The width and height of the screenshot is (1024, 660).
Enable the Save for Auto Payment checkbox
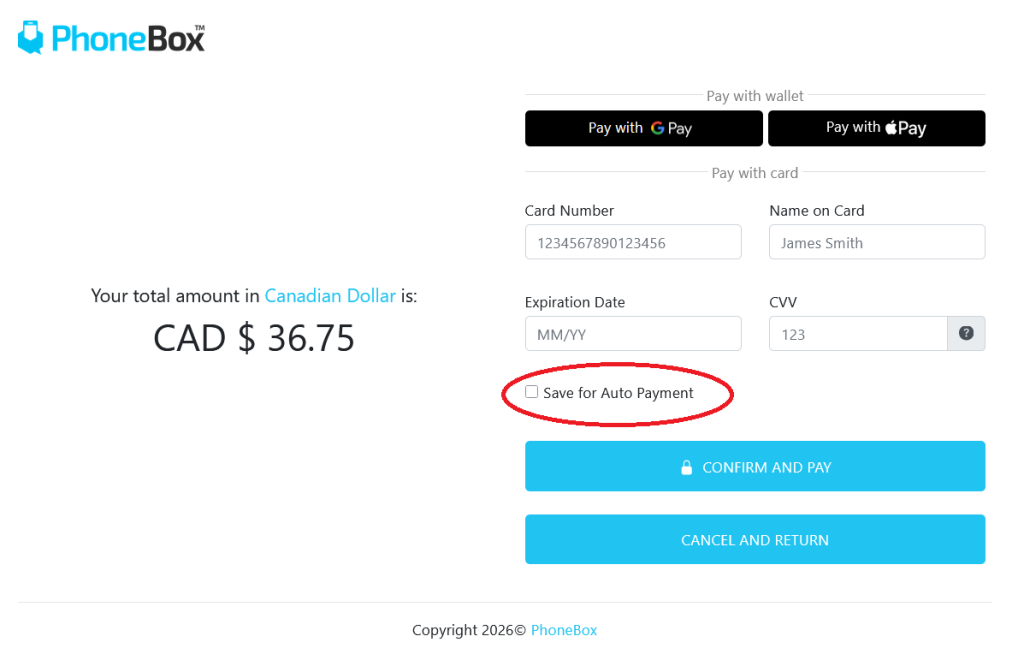tap(532, 392)
